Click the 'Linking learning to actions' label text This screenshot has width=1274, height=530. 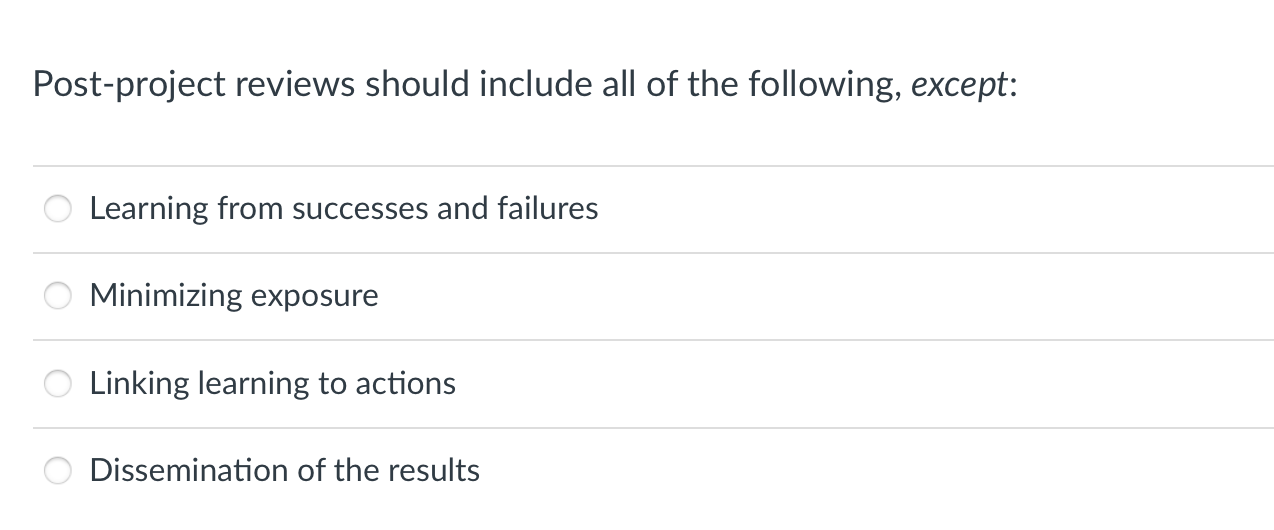(272, 383)
